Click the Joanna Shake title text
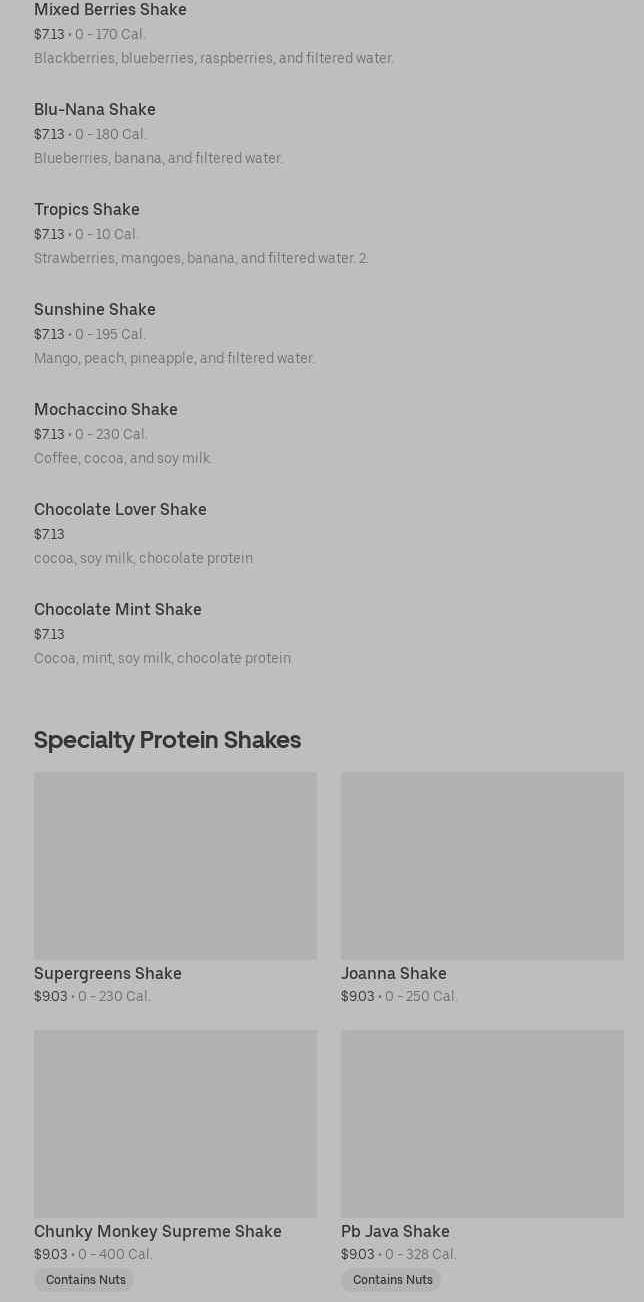 coord(394,973)
